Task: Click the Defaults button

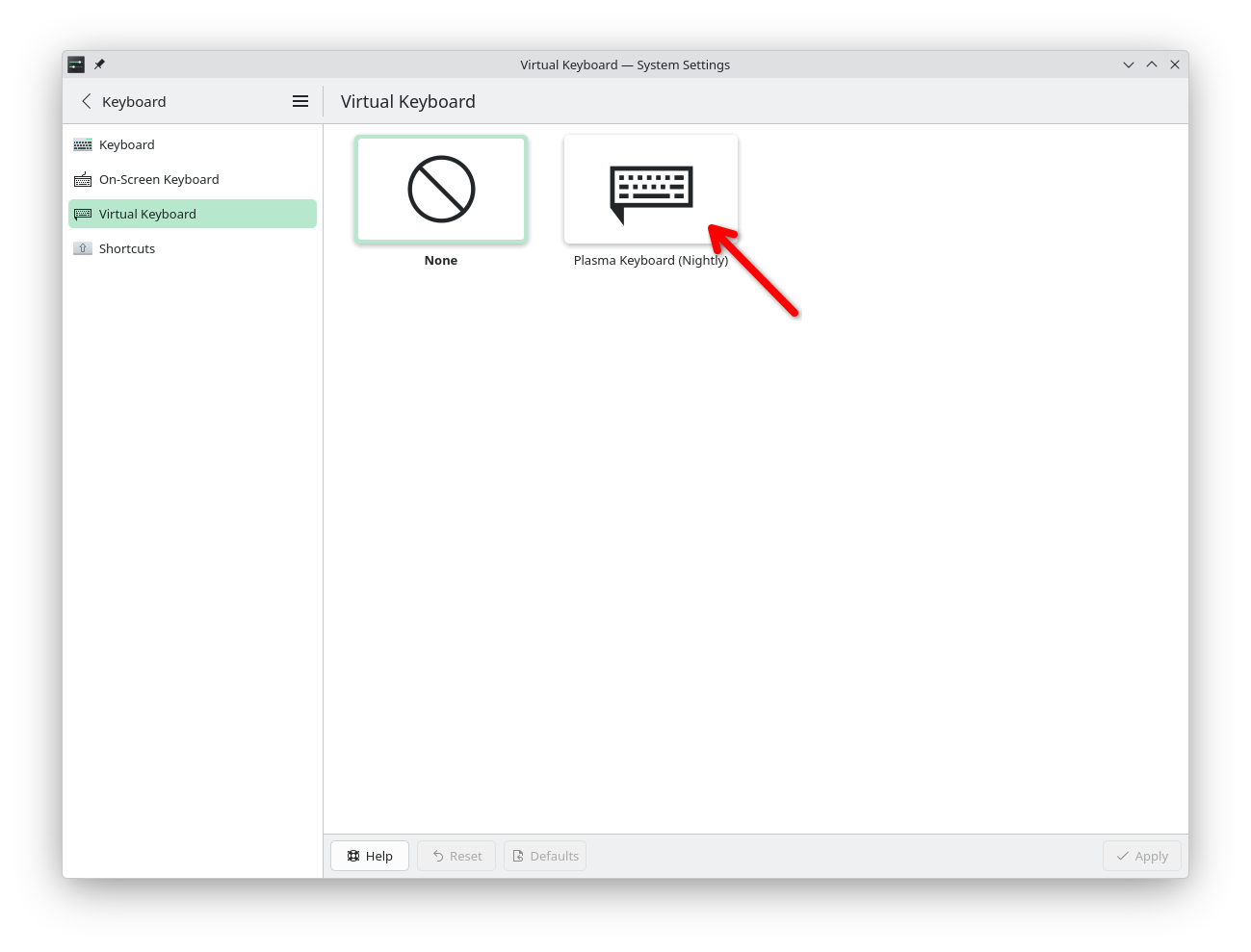Action: (x=544, y=856)
